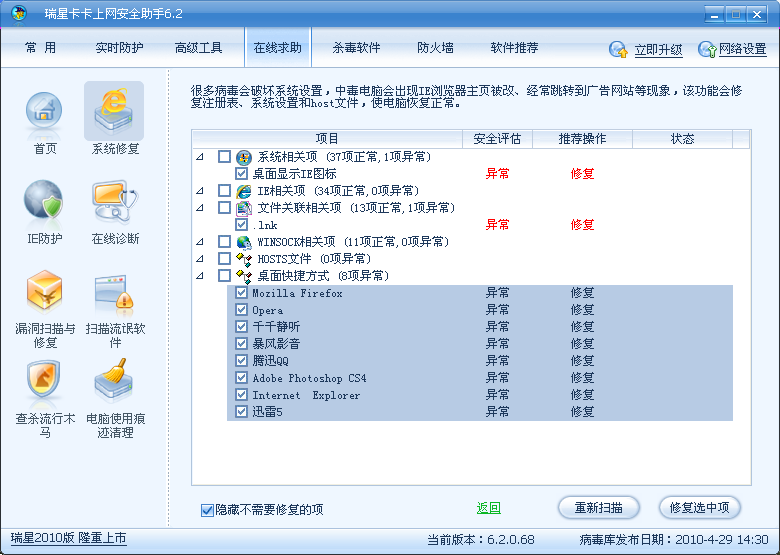Switch to the 高级工具 tab
The image size is (780, 555).
198,47
